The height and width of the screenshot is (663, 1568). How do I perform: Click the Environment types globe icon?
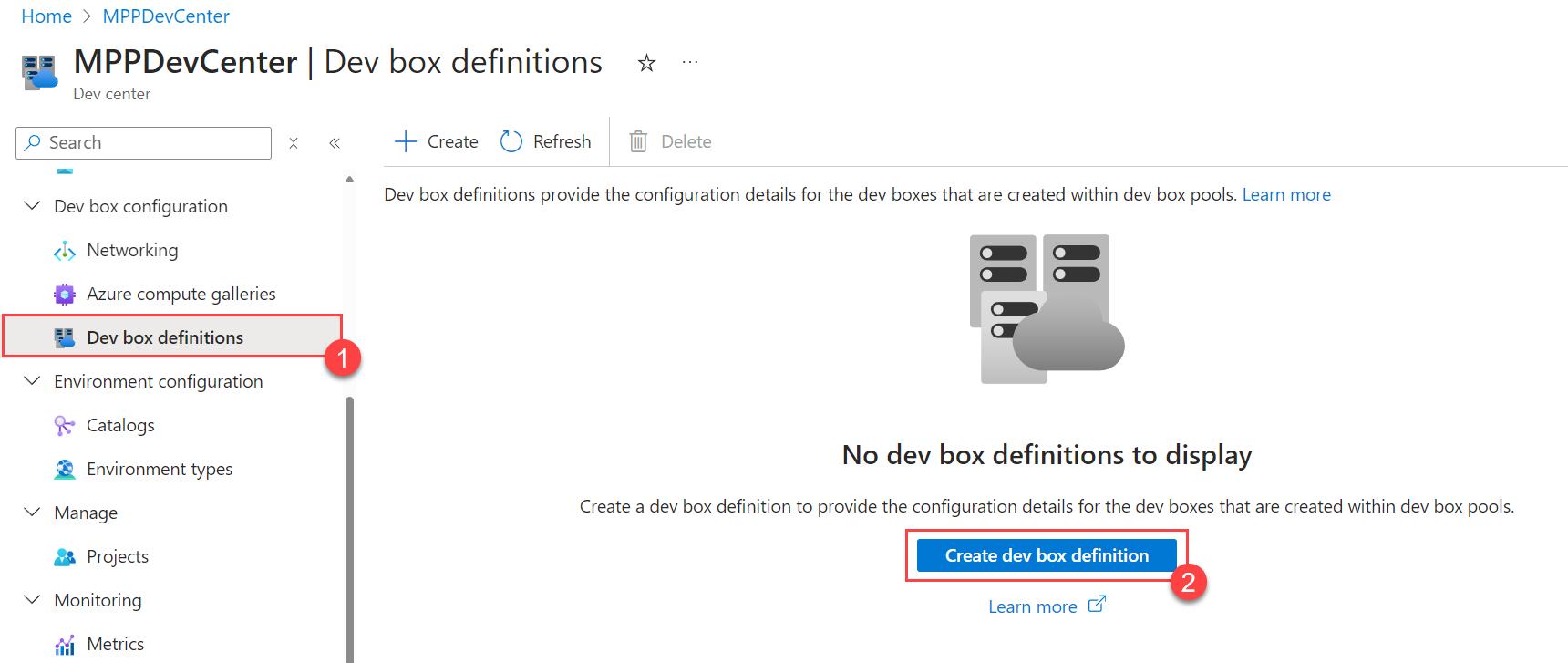click(65, 469)
